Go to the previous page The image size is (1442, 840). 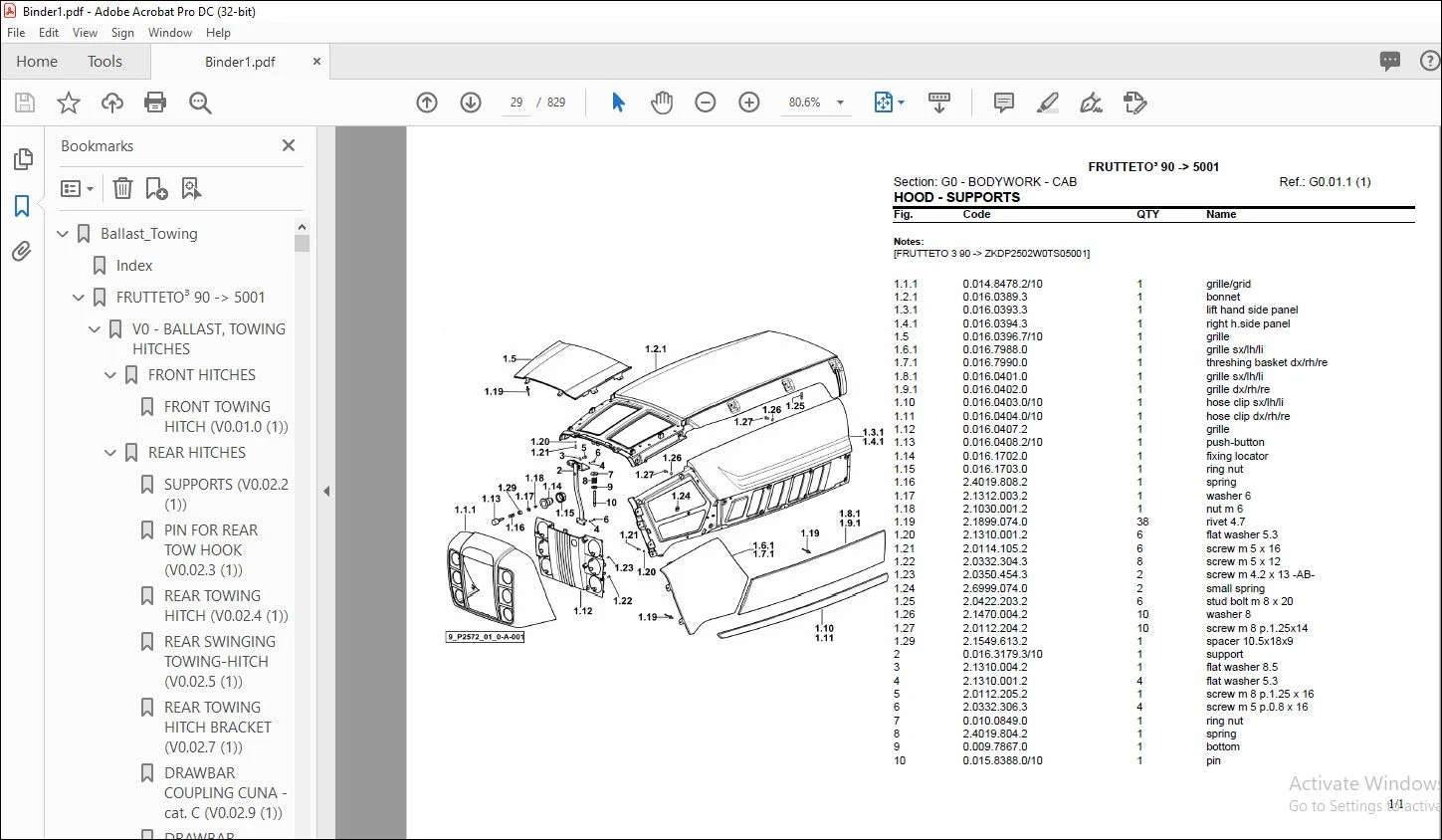click(427, 103)
